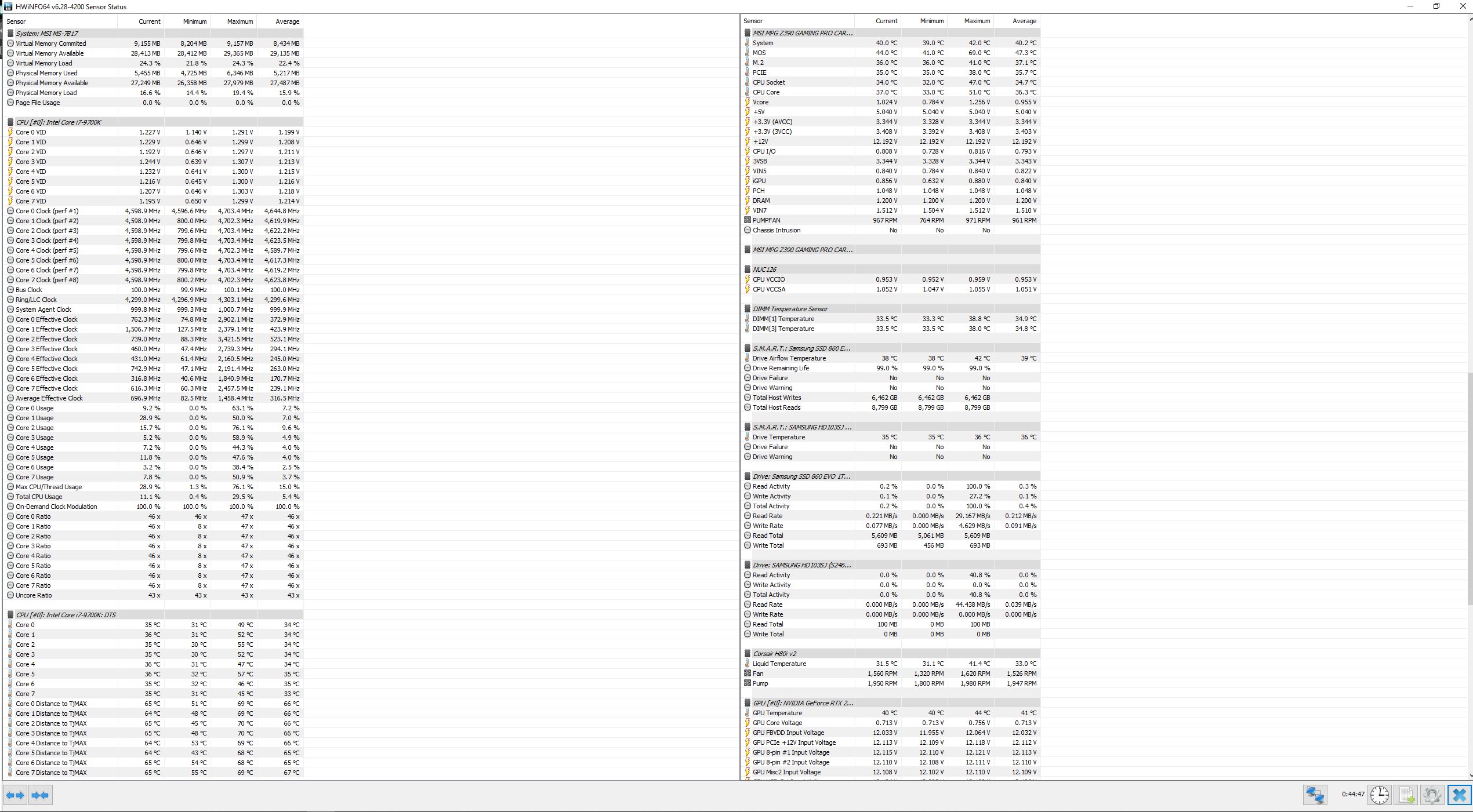Viewport: 1473px width, 812px height.
Task: Select the System: MSI MS-7B17 group row
Action: point(46,34)
